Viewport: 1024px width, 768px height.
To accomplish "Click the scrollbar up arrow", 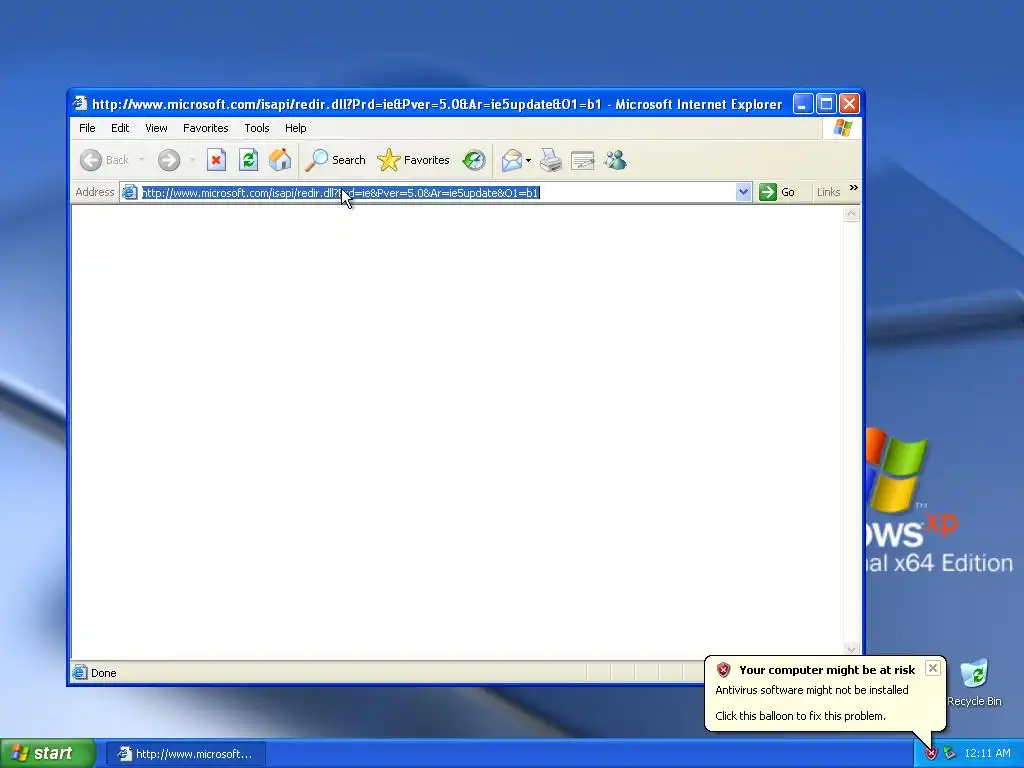I will pos(851,214).
